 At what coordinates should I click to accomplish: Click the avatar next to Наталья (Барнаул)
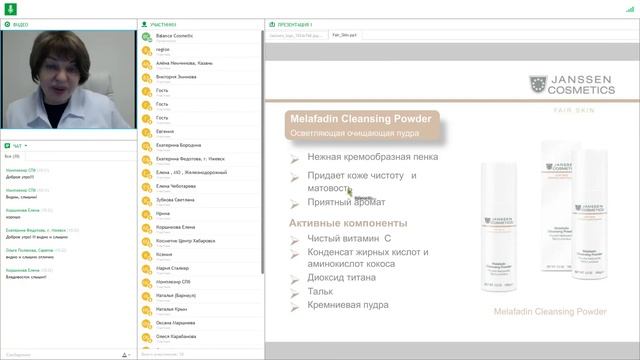point(147,297)
